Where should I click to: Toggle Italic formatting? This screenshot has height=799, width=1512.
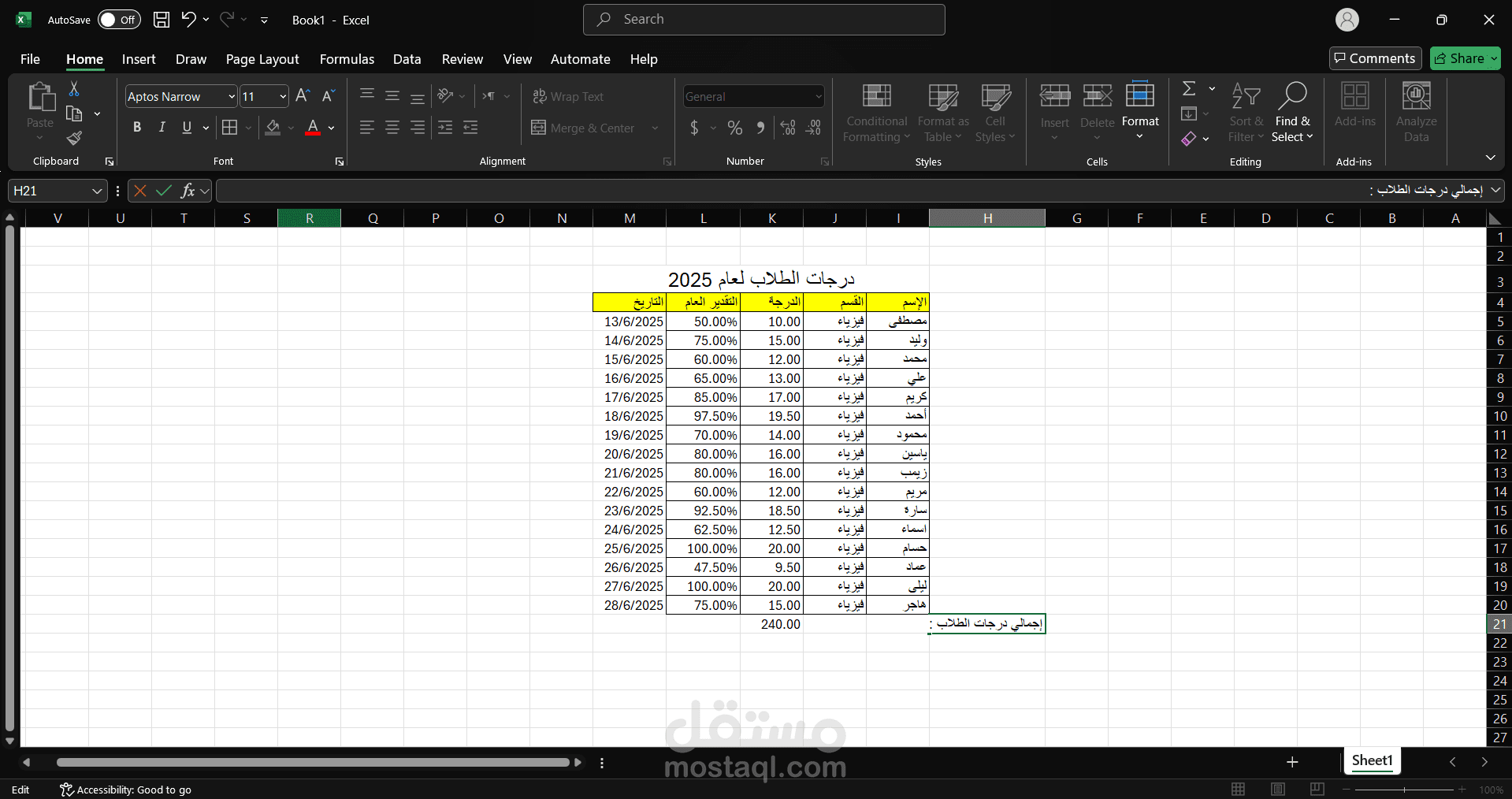(x=162, y=128)
